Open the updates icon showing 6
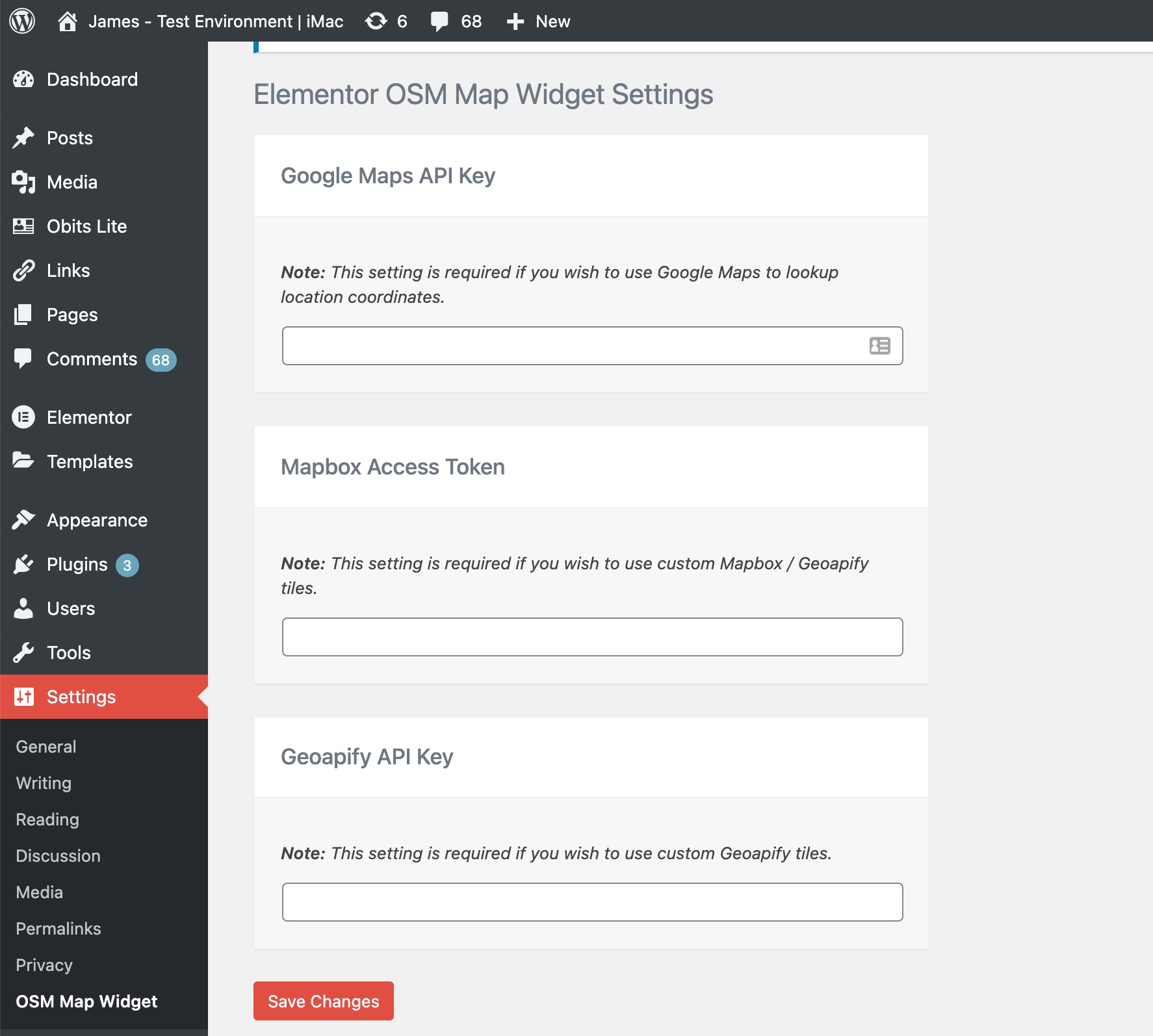The width and height of the screenshot is (1153, 1036). click(376, 21)
